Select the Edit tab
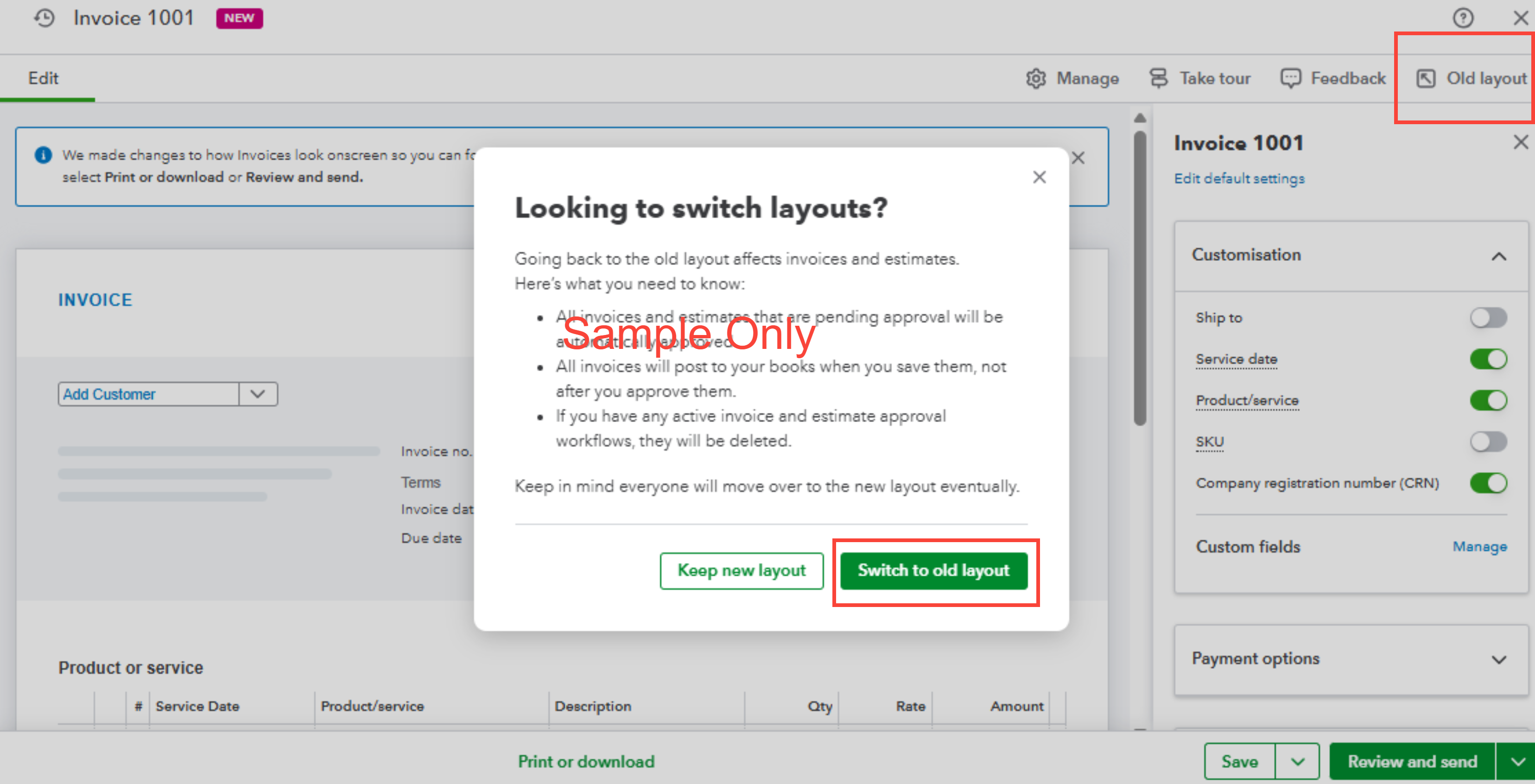The image size is (1535, 784). click(44, 79)
